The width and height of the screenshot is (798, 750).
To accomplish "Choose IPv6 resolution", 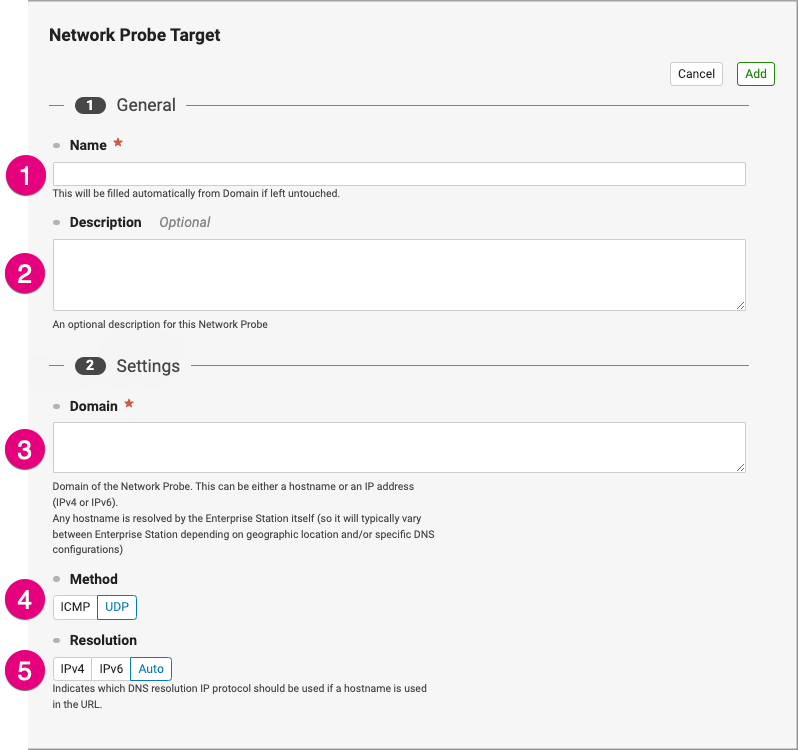I will click(111, 669).
